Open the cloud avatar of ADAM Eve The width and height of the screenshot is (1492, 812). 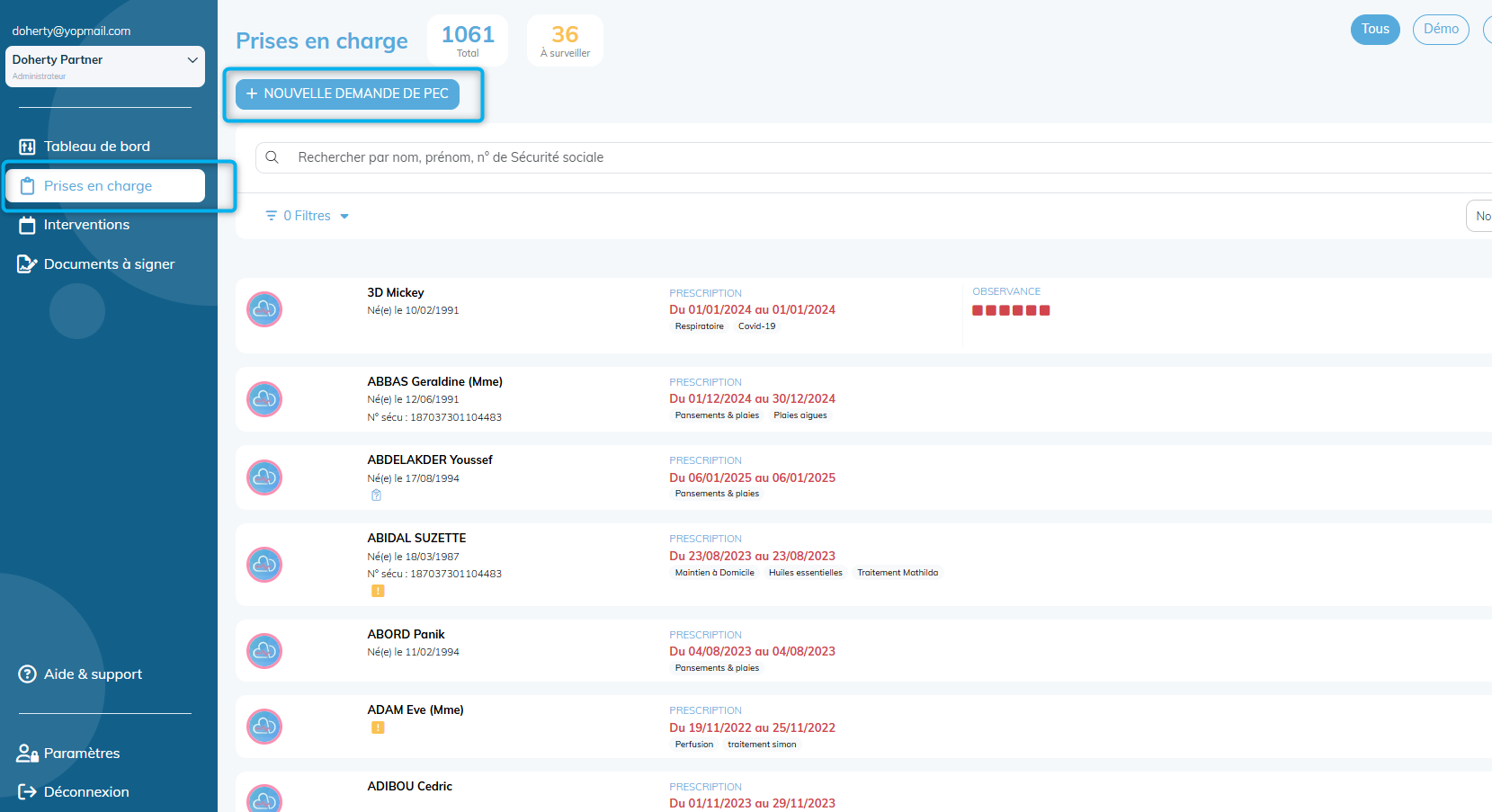264,727
